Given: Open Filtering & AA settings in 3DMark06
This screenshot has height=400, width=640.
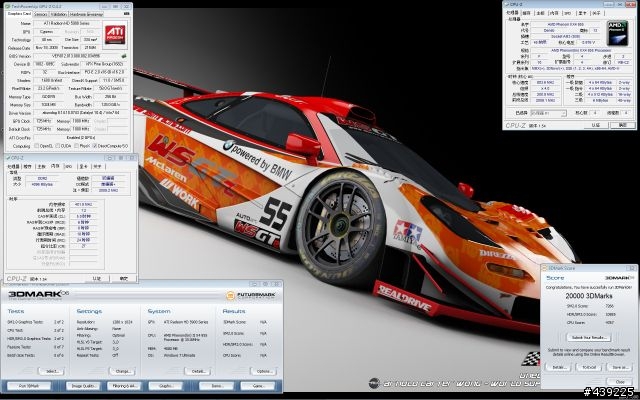Looking at the screenshot, I should click(124, 386).
